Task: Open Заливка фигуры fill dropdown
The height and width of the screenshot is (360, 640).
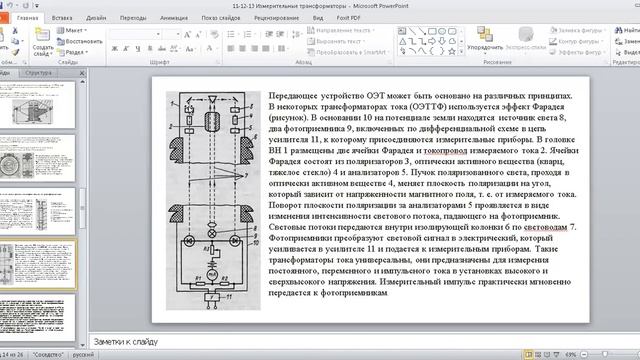Action: (577, 30)
